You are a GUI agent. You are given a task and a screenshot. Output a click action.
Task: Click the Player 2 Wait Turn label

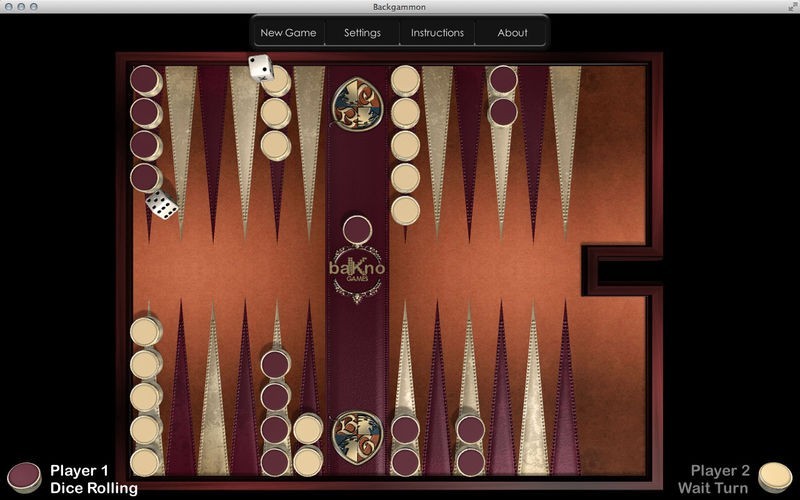point(714,479)
